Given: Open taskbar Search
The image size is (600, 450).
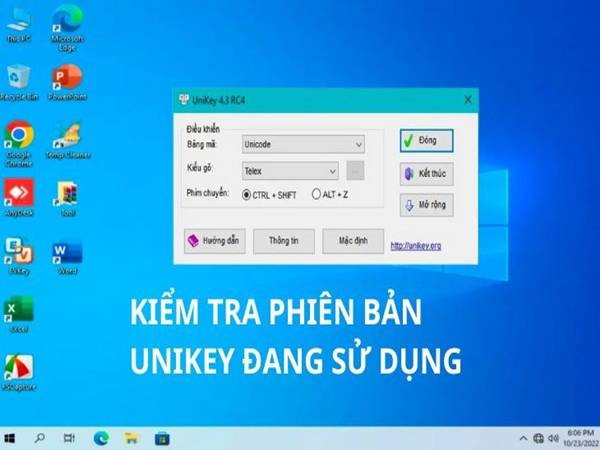Looking at the screenshot, I should 39,438.
